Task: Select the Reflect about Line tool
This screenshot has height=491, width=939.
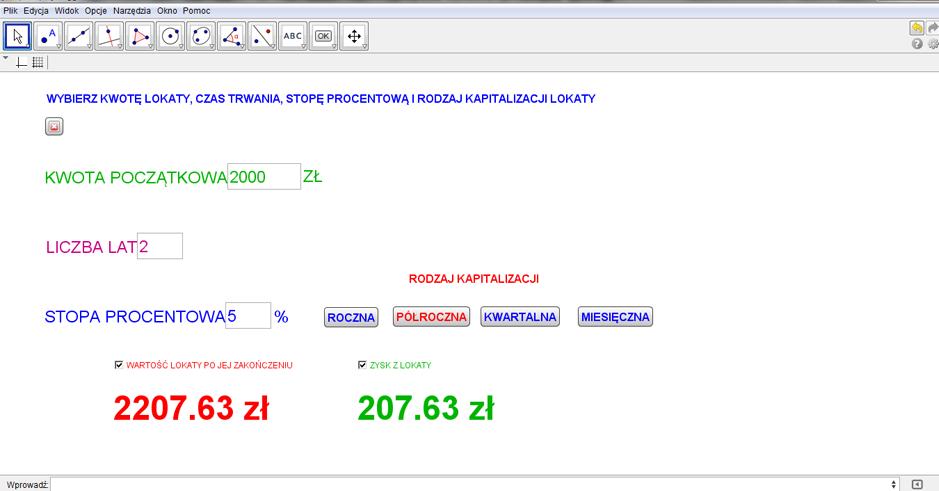Action: click(262, 36)
